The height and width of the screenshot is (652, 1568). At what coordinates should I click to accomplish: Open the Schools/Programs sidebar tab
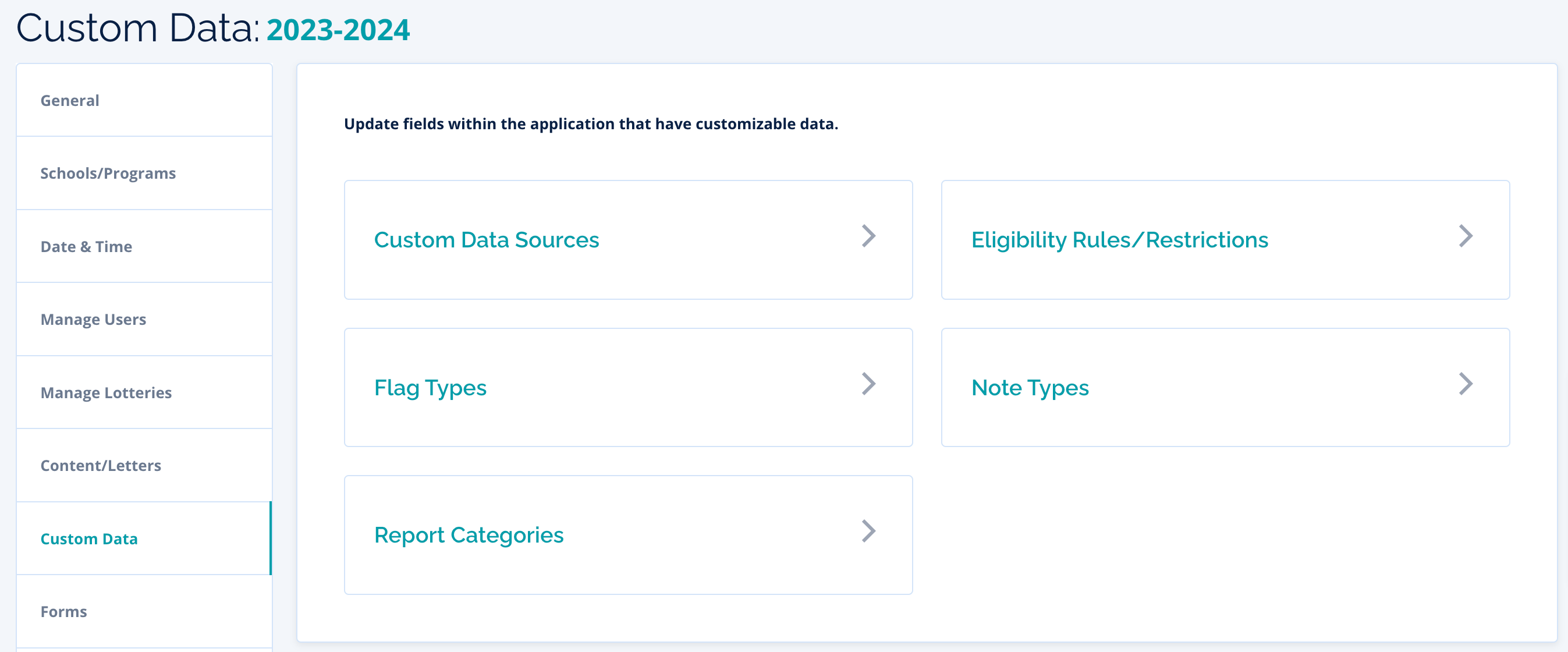click(x=108, y=173)
